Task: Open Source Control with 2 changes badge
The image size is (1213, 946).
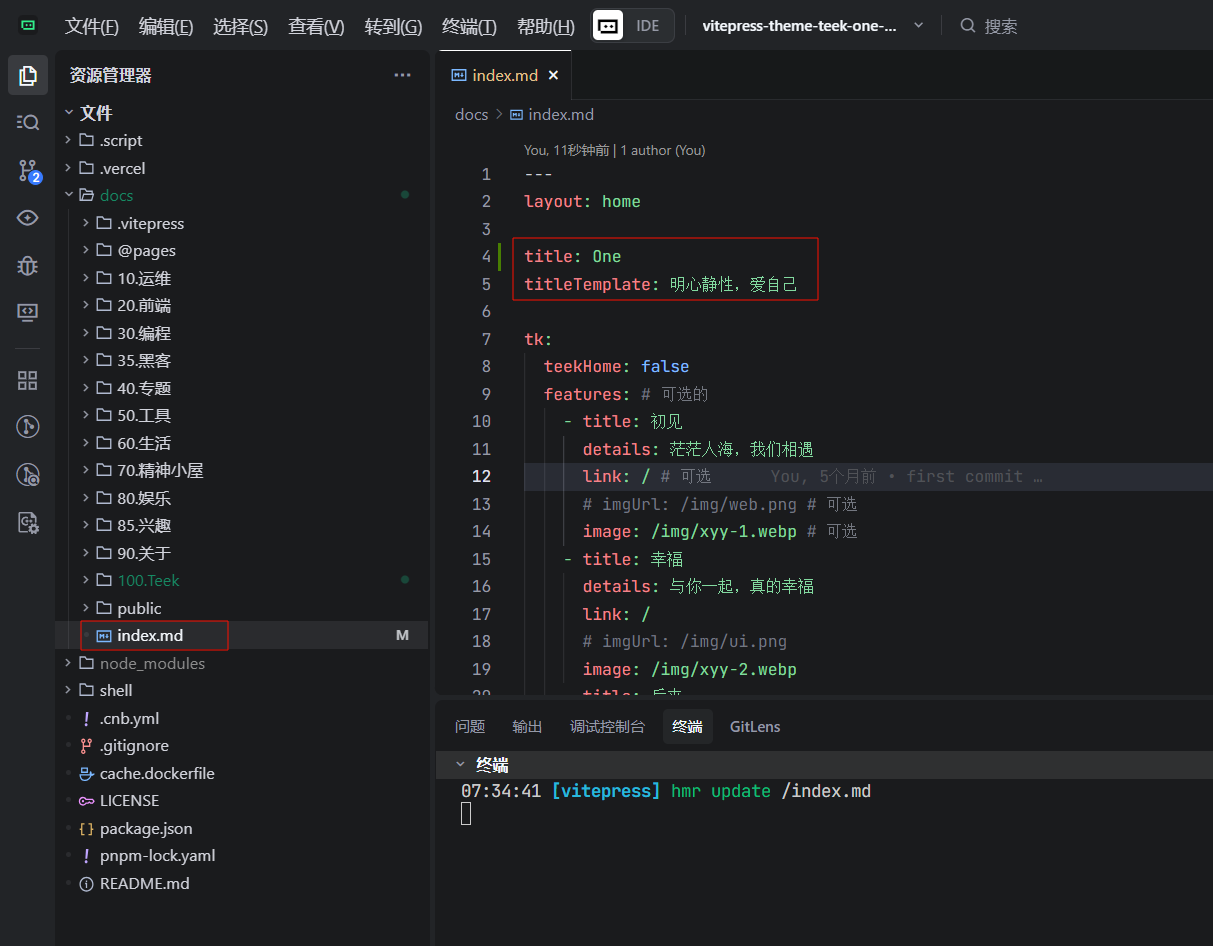Action: tap(28, 170)
